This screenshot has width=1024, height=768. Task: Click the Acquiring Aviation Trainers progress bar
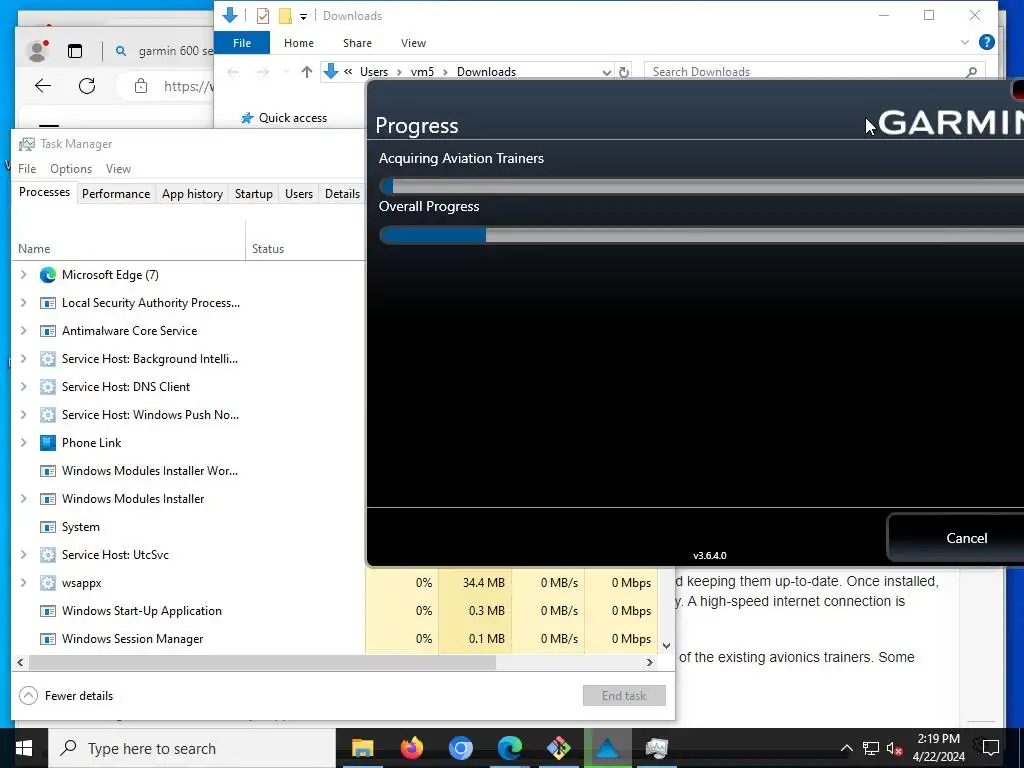point(701,186)
